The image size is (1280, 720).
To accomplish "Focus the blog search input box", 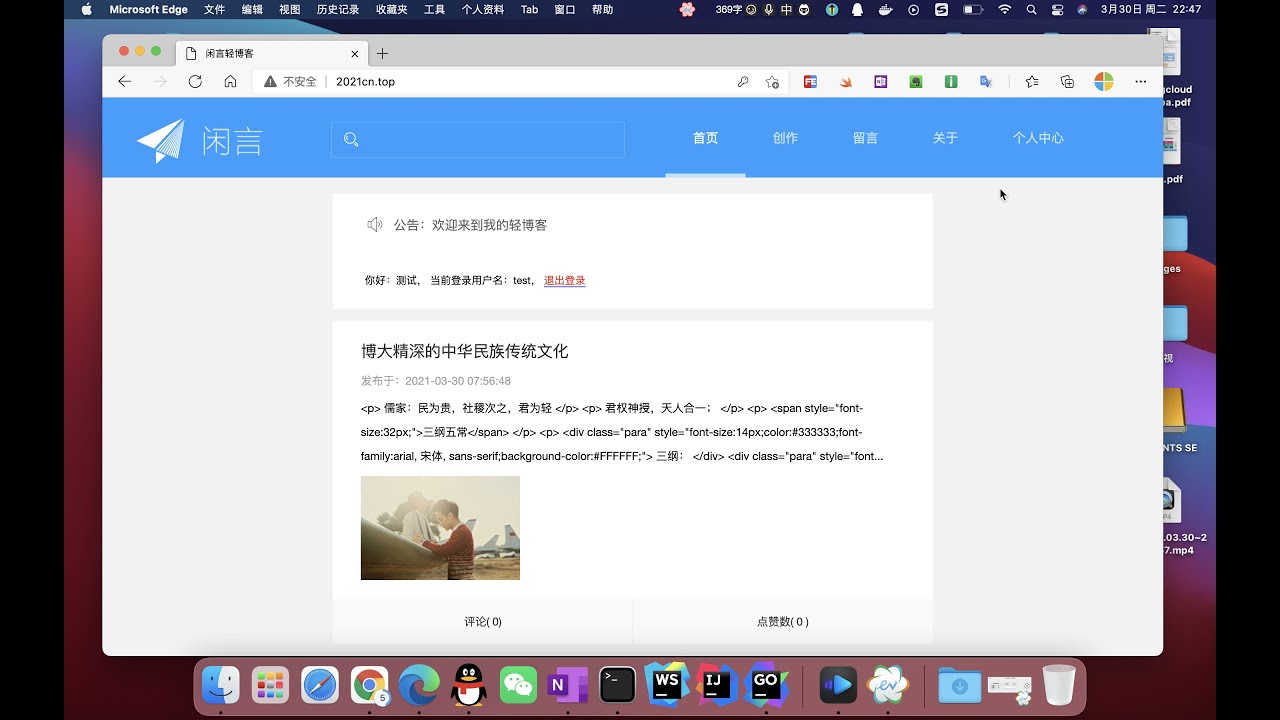I will (x=478, y=140).
